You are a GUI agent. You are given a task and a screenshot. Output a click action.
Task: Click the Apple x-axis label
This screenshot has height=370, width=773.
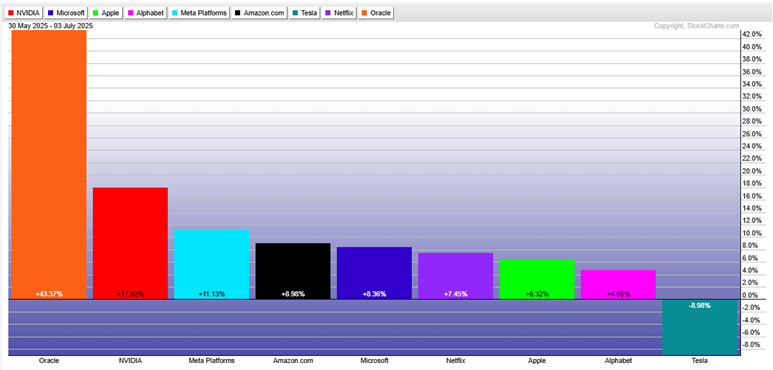click(x=537, y=361)
